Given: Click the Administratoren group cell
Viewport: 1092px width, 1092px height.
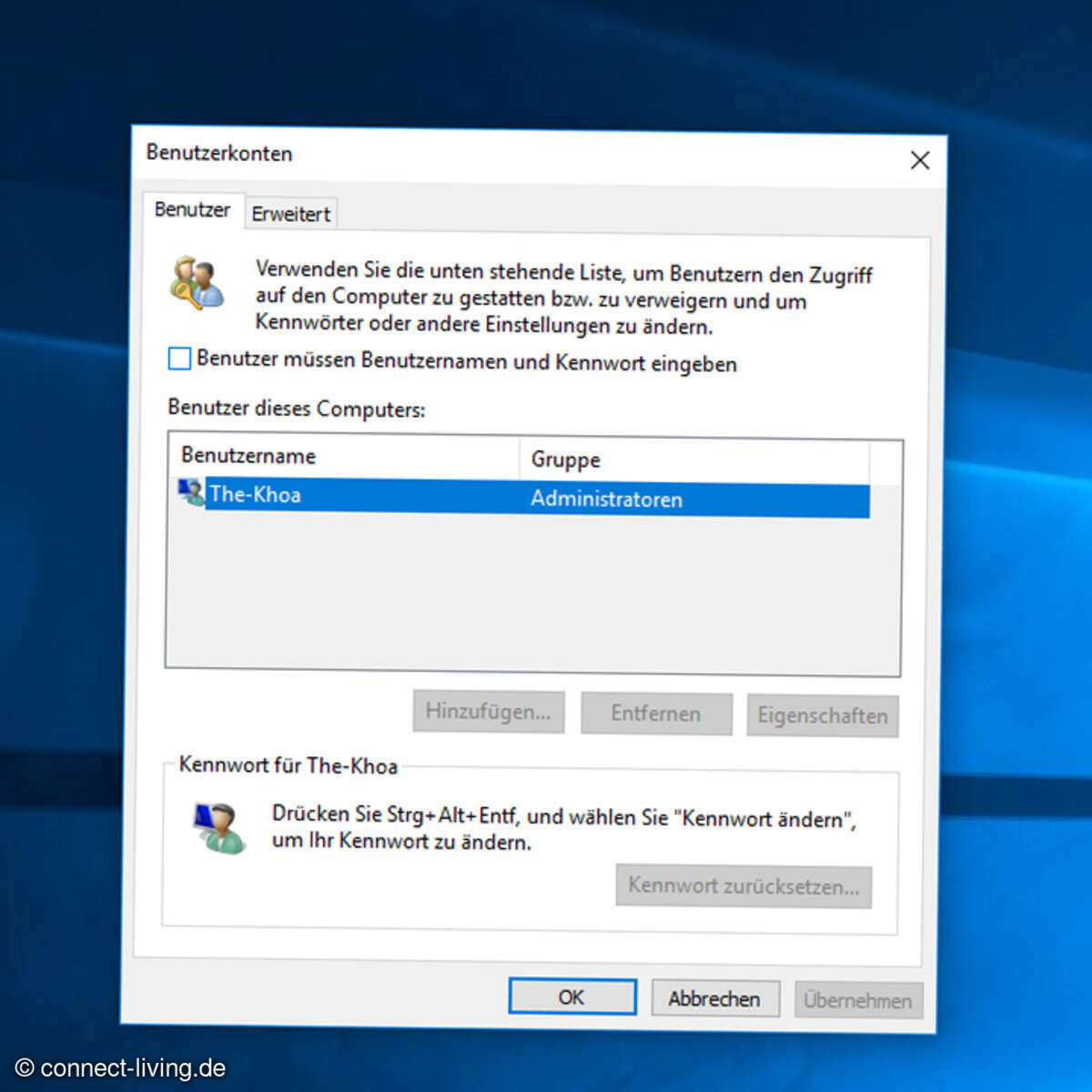Looking at the screenshot, I should 607,499.
